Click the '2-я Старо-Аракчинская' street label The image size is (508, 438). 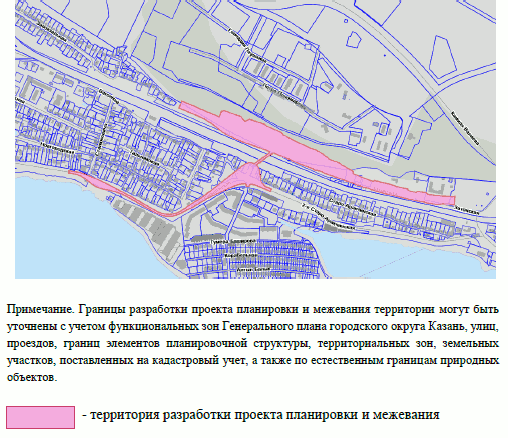coord(327,216)
